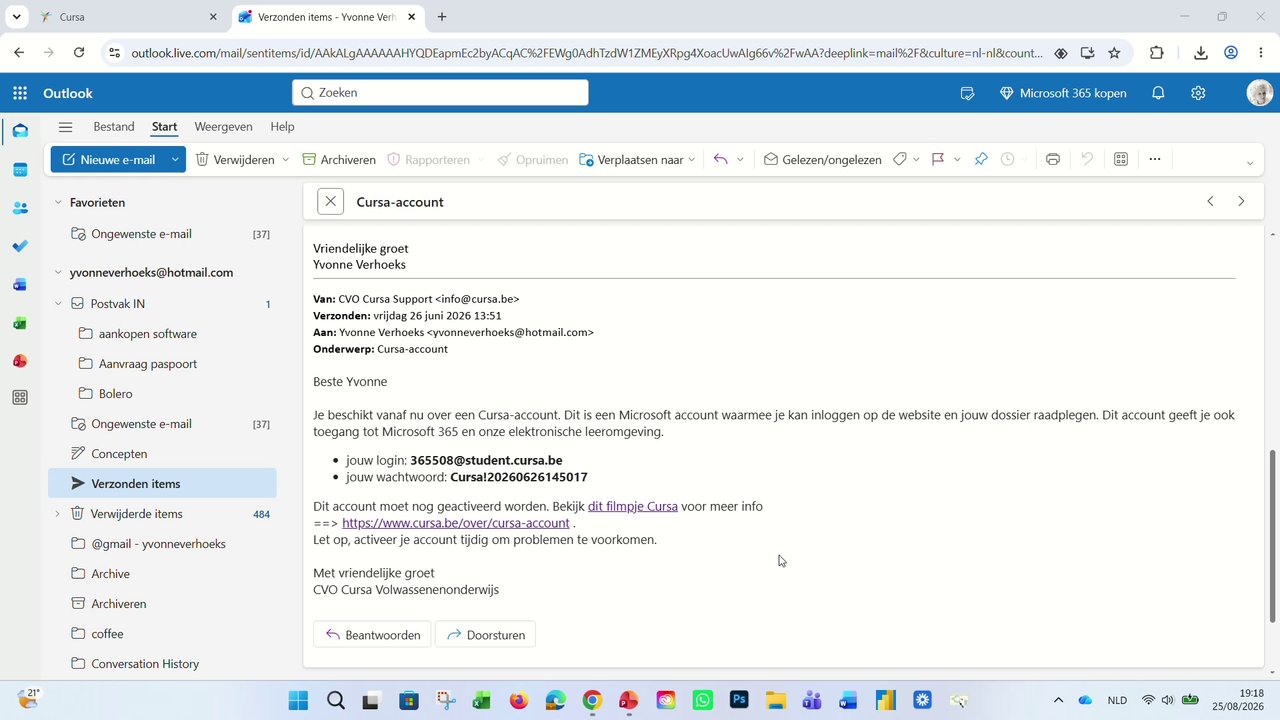This screenshot has width=1280, height=720.
Task: Open the Help tab
Action: [x=282, y=127]
